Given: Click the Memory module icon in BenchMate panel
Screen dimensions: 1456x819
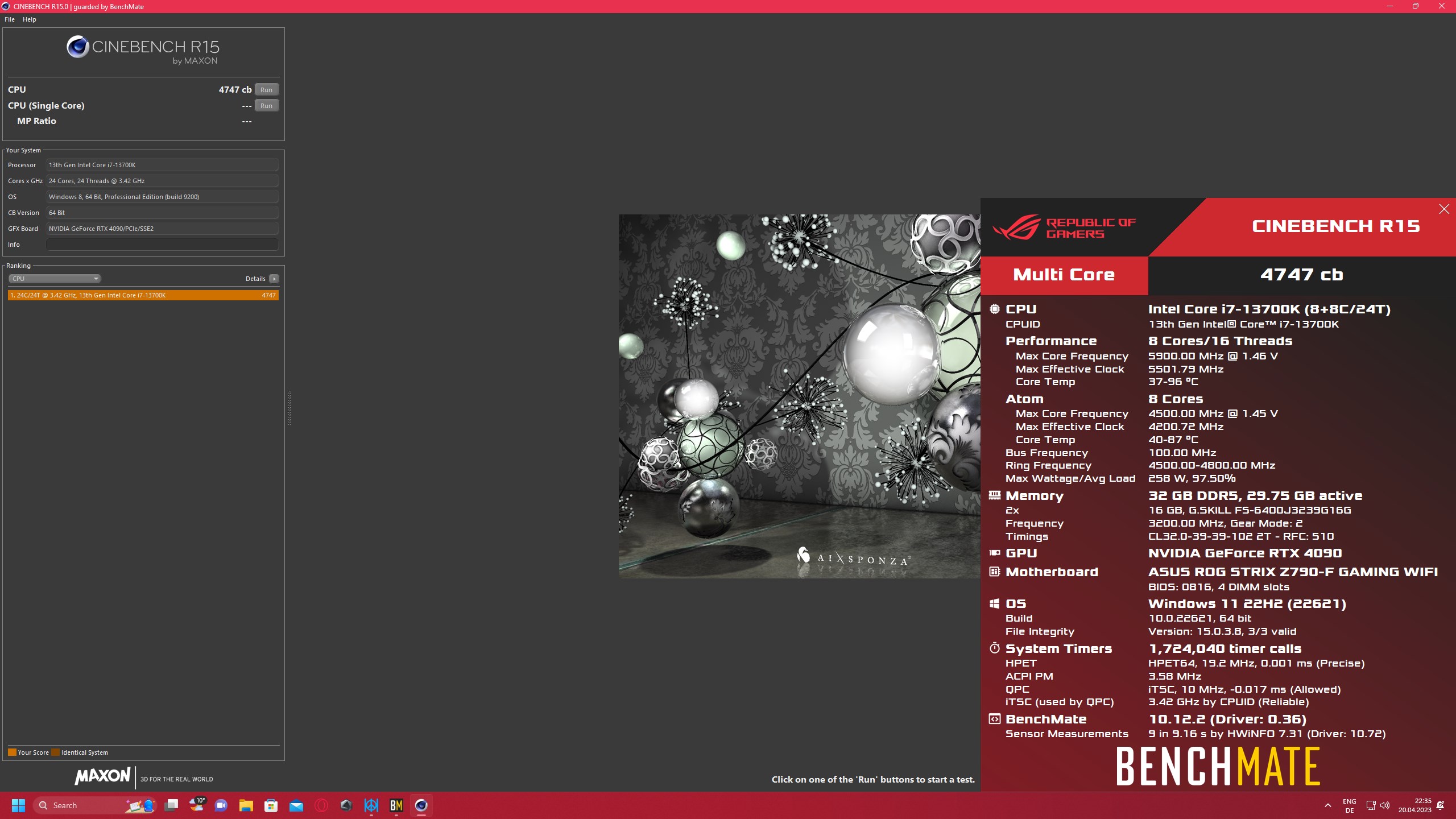Looking at the screenshot, I should (x=994, y=495).
